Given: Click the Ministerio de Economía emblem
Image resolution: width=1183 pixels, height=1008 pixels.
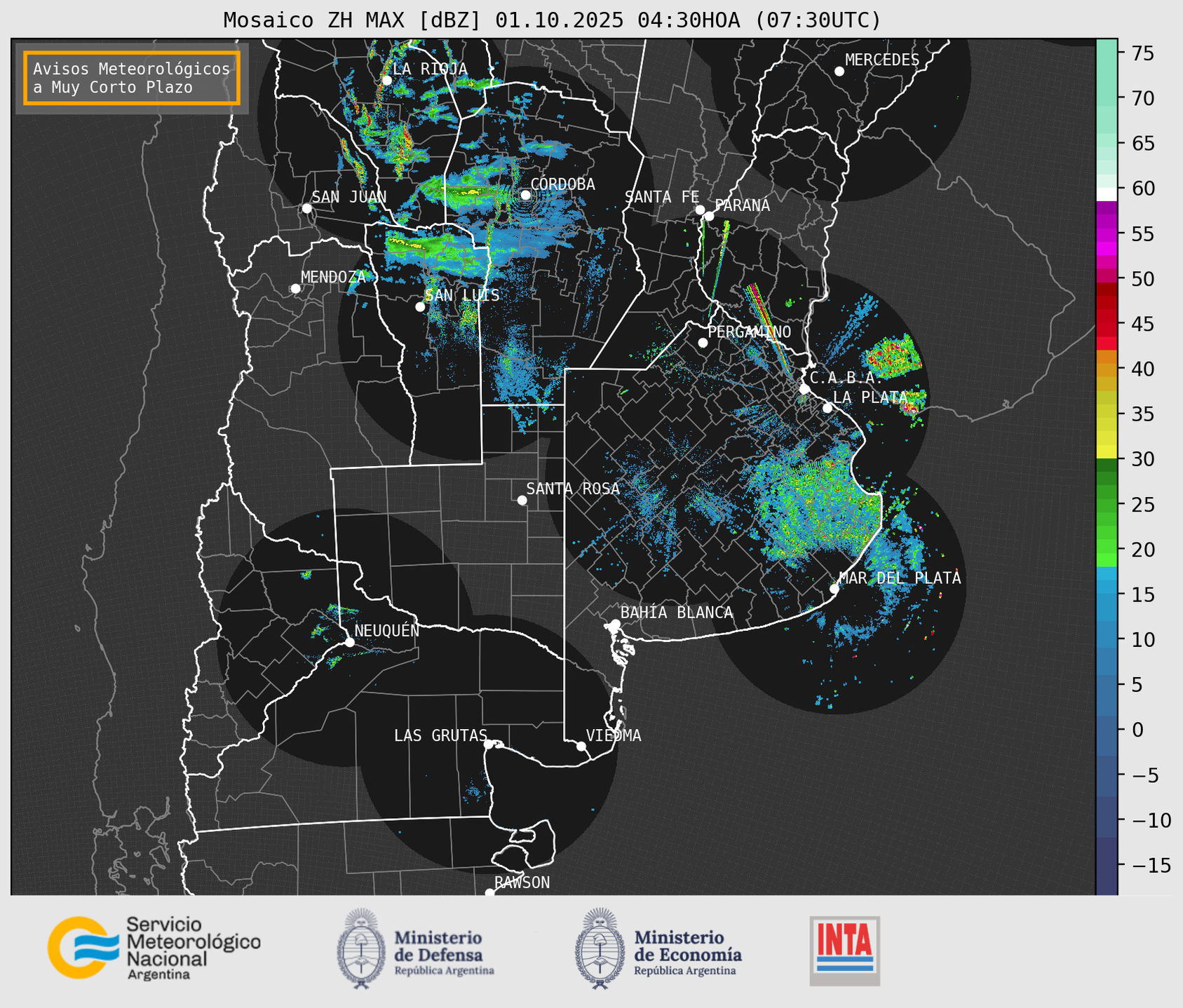Looking at the screenshot, I should (599, 948).
